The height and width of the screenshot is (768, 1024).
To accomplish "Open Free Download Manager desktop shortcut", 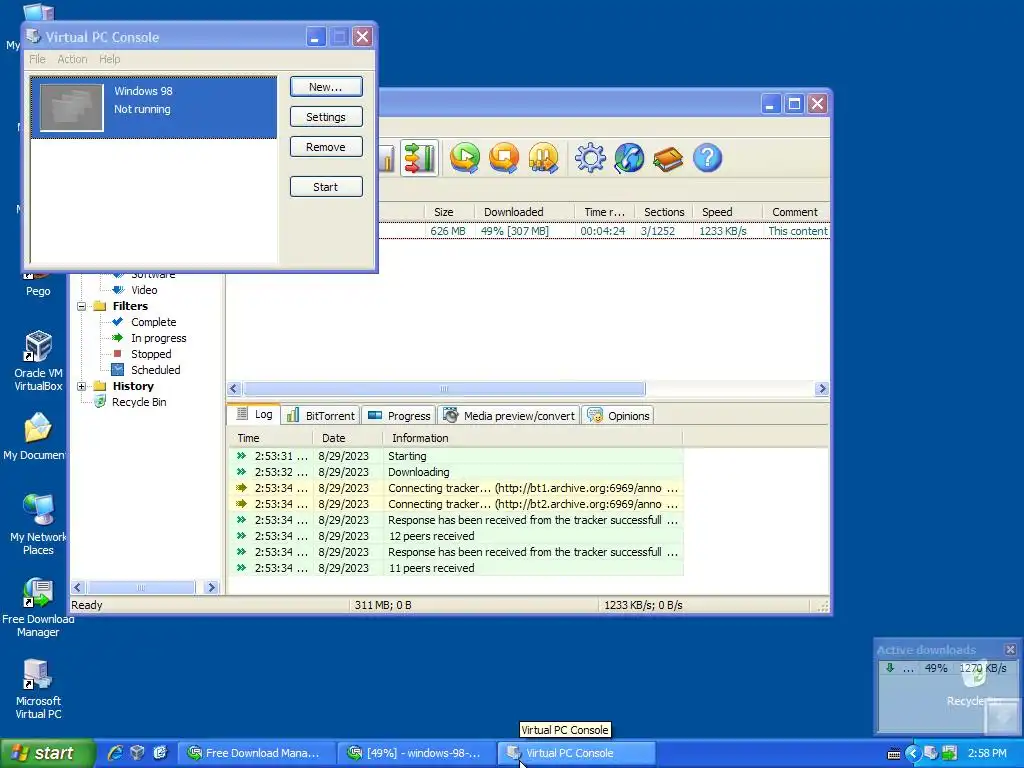I will [38, 607].
